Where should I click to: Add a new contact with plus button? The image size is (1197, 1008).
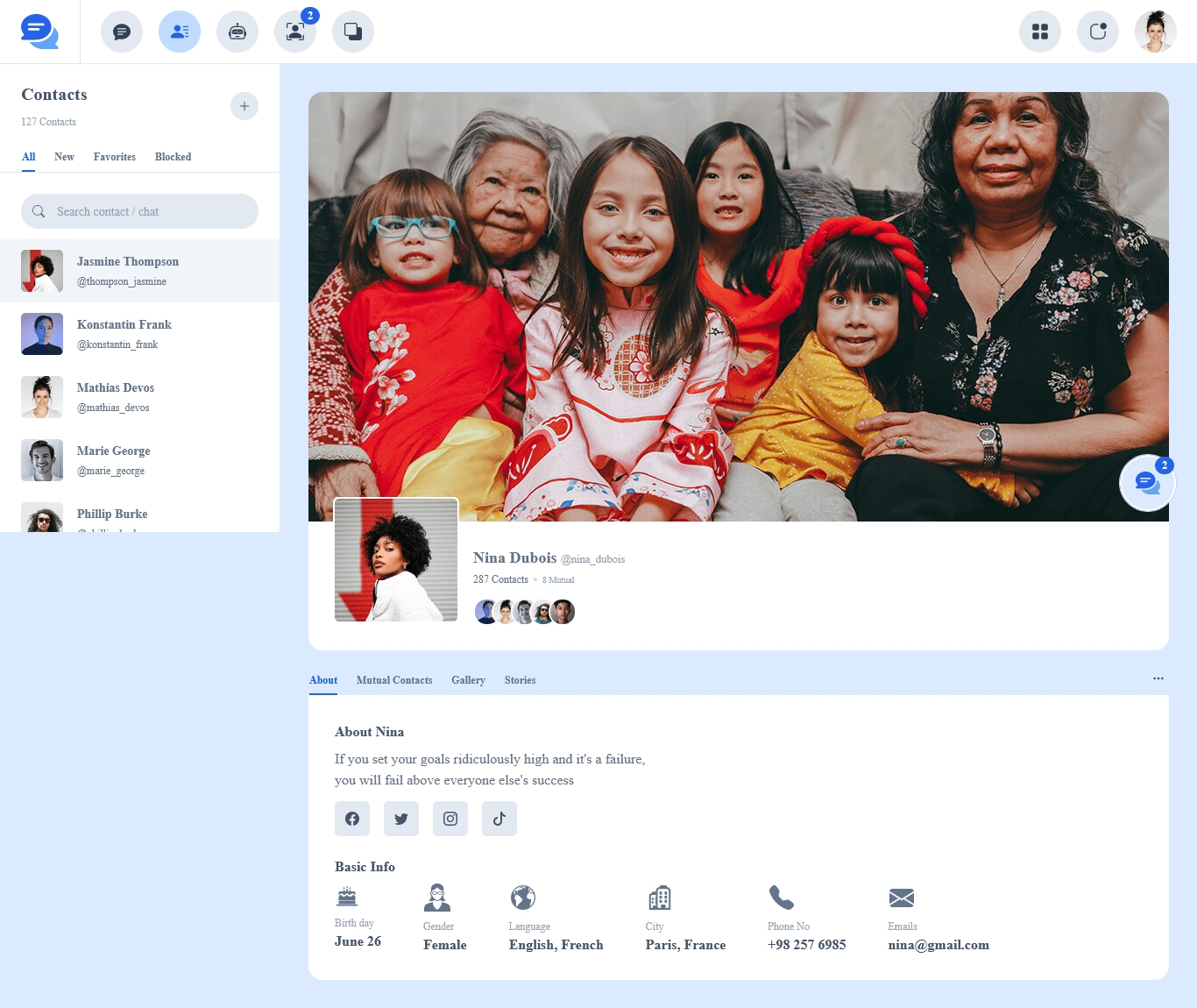coord(244,106)
